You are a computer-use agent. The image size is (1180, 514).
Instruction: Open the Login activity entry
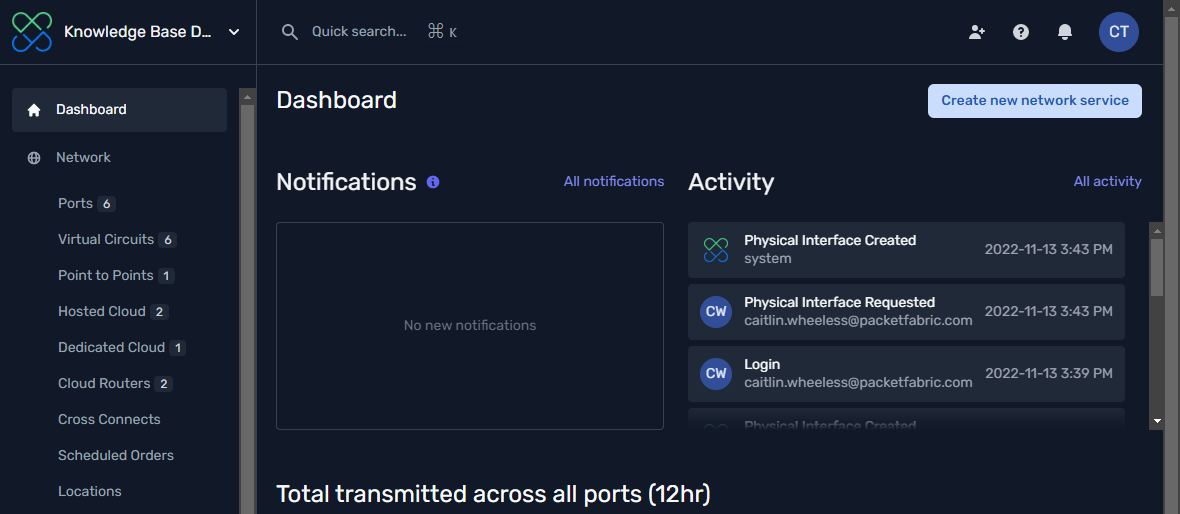tap(906, 373)
